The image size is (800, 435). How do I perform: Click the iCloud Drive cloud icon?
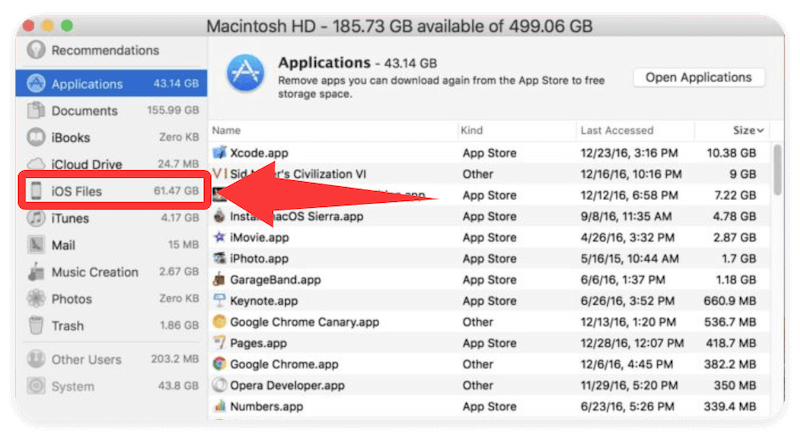[x=36, y=164]
